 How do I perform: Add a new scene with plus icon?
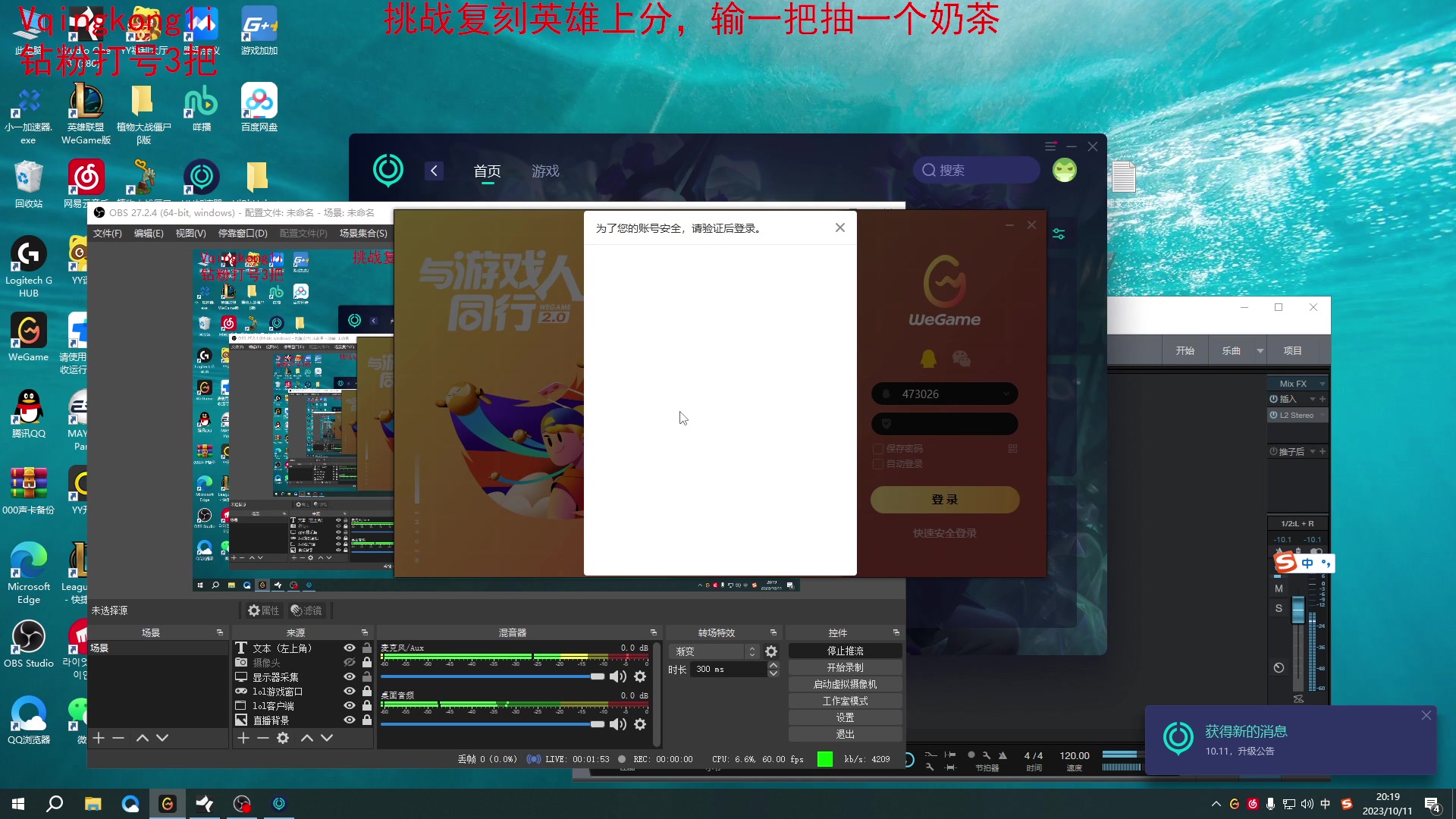(x=99, y=738)
